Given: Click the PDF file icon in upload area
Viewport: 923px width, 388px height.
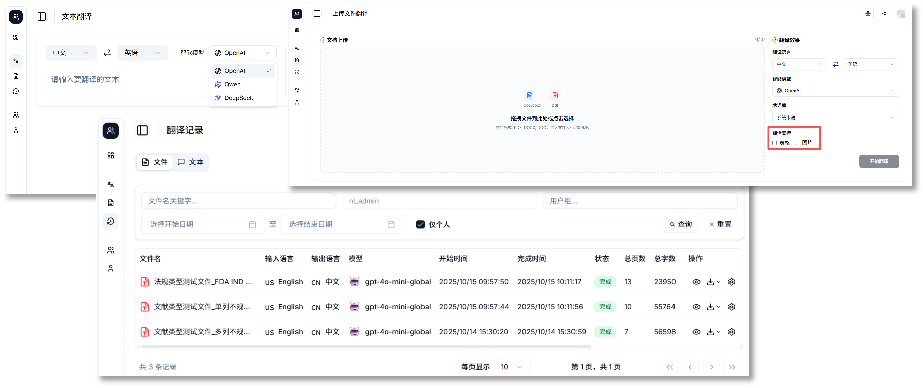Looking at the screenshot, I should click(x=555, y=95).
